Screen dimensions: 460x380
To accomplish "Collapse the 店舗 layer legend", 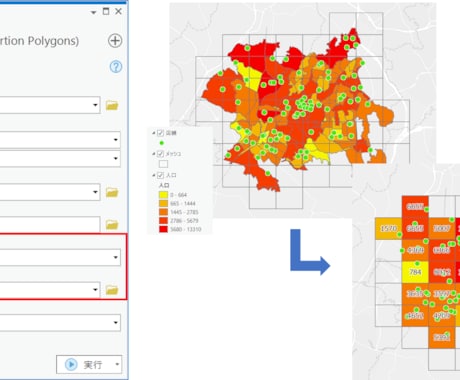I will click(x=154, y=133).
